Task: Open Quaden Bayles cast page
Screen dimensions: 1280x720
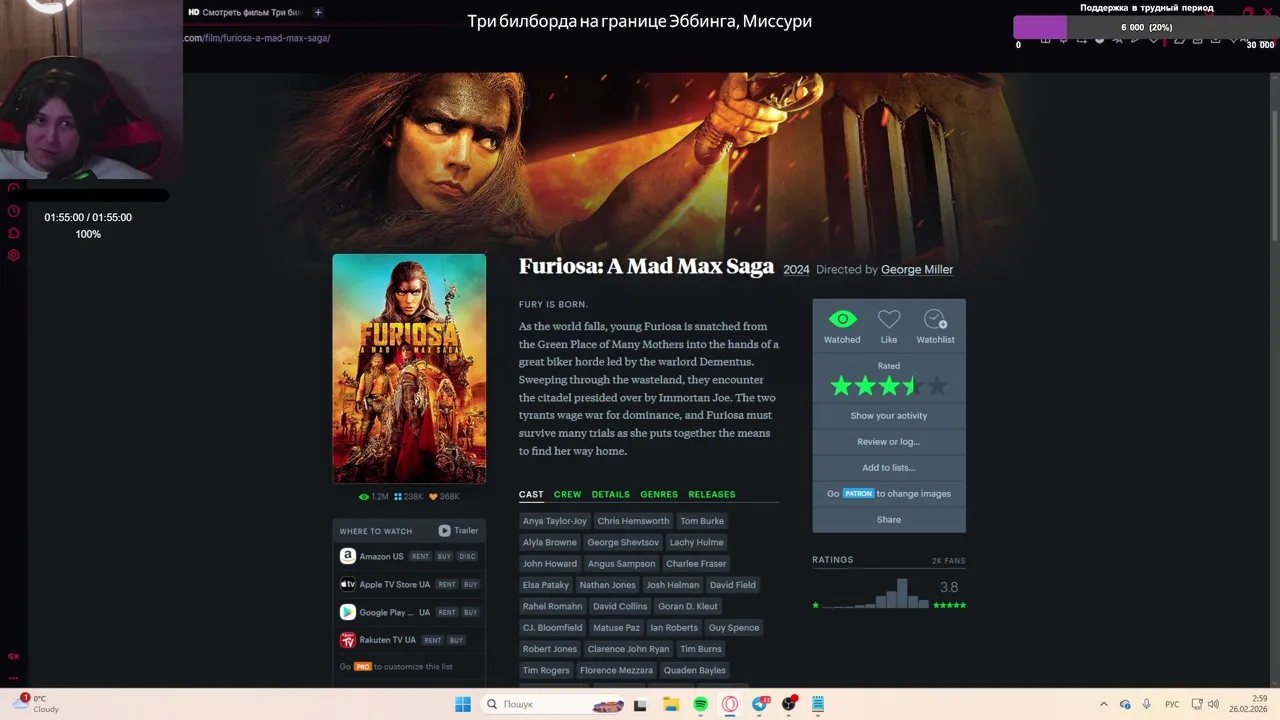Action: [694, 671]
